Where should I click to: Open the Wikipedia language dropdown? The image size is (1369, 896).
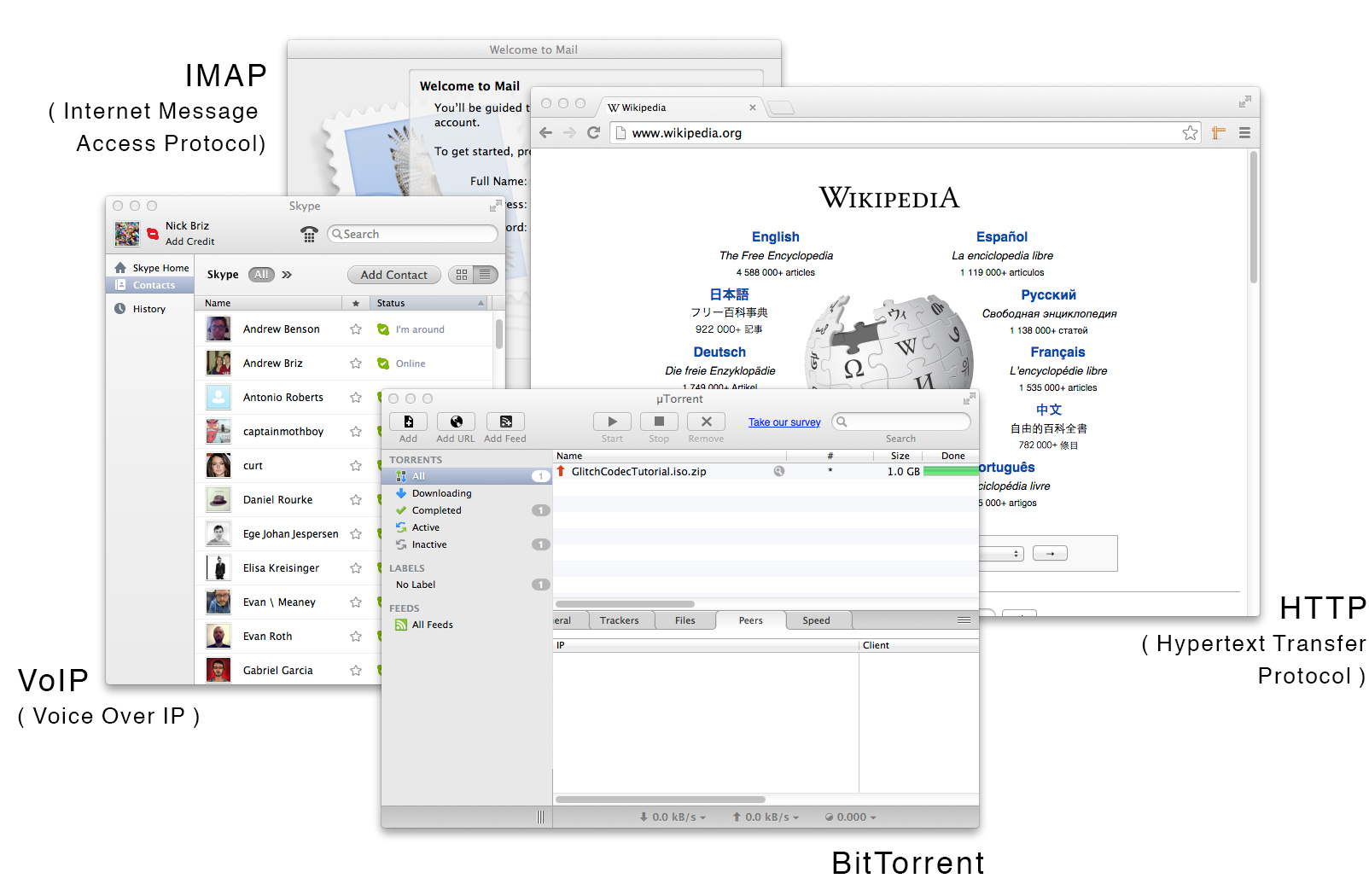(x=1002, y=554)
